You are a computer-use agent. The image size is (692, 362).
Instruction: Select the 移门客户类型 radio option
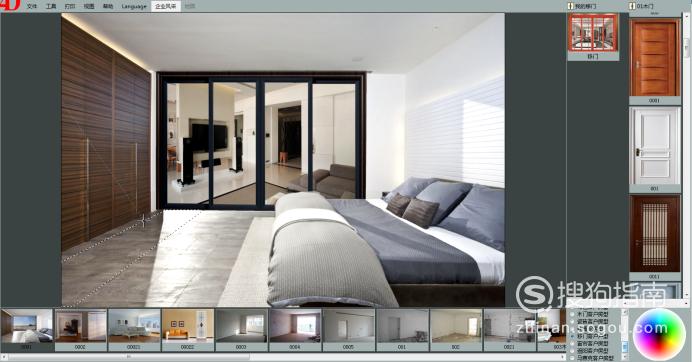point(592,336)
